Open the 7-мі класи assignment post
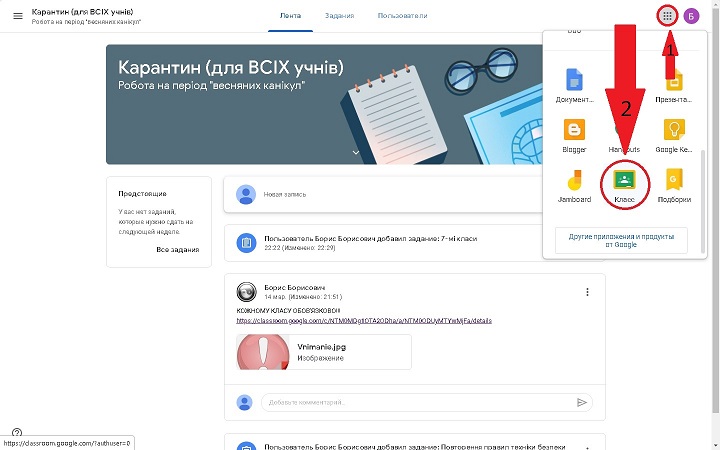The image size is (720, 450). 414,243
